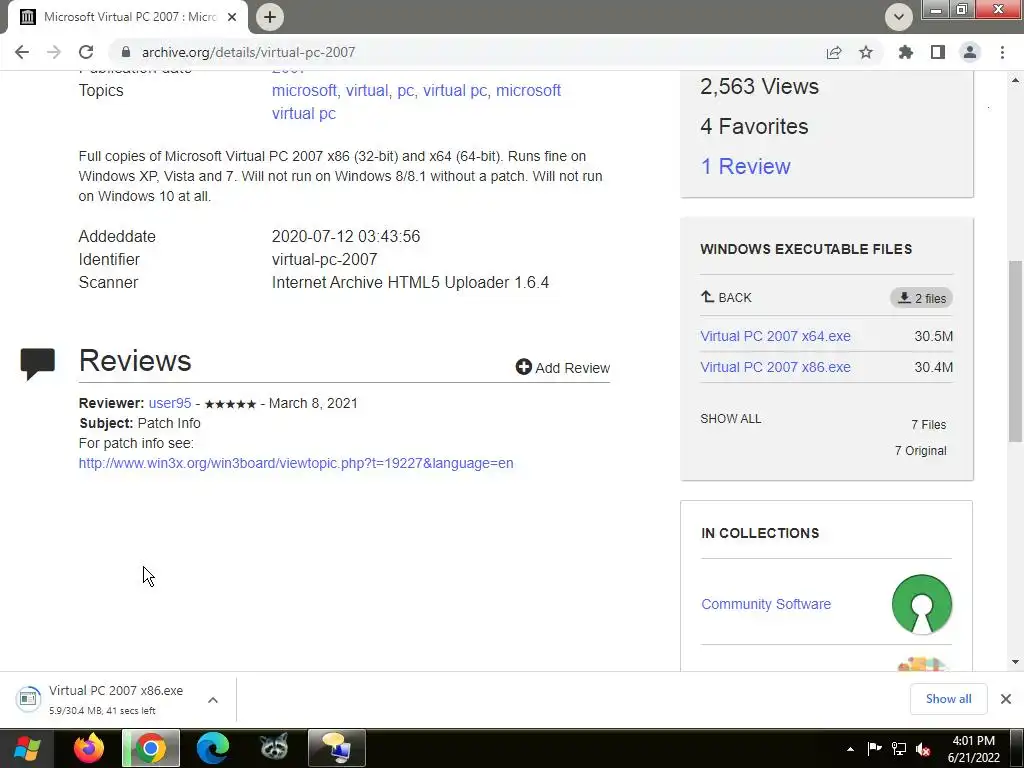Click the scrollbar down arrow

(x=1016, y=662)
